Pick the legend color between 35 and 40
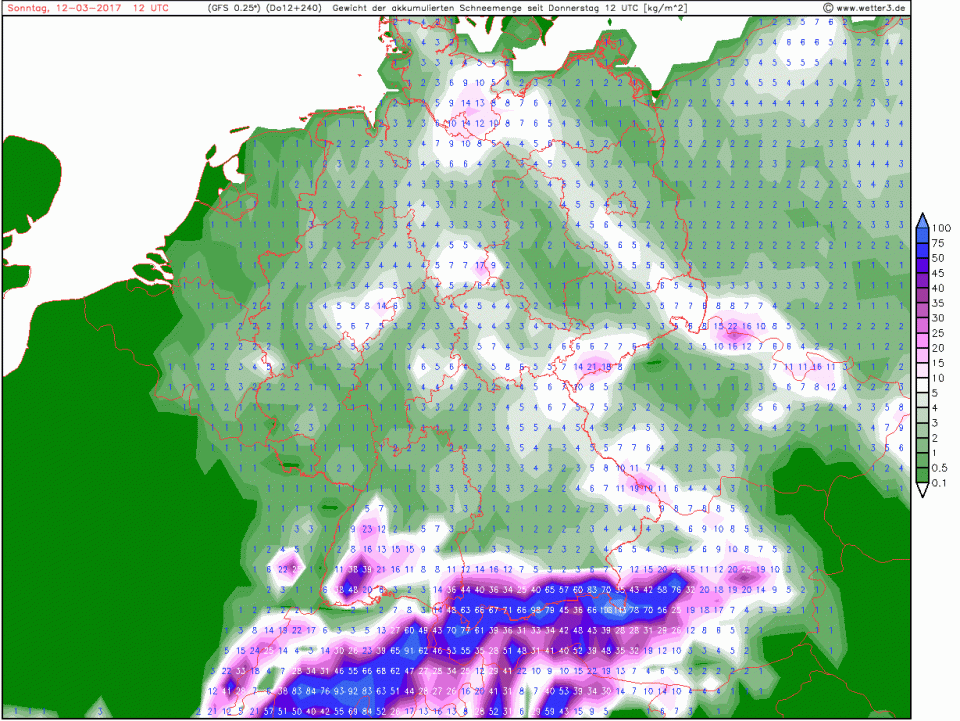This screenshot has height=721, width=960. [x=923, y=295]
